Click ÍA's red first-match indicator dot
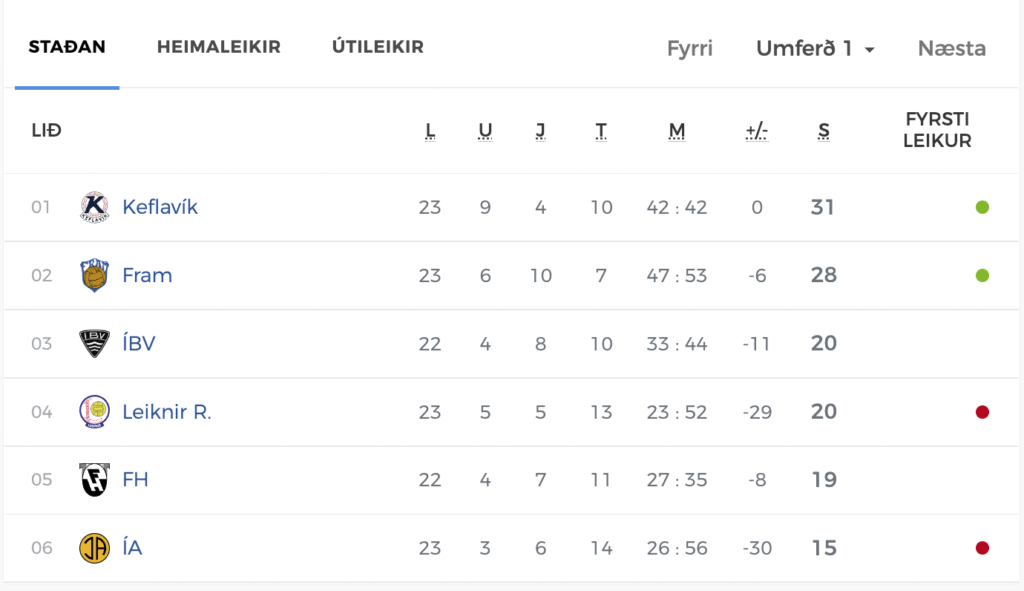The image size is (1024, 591). pos(982,548)
